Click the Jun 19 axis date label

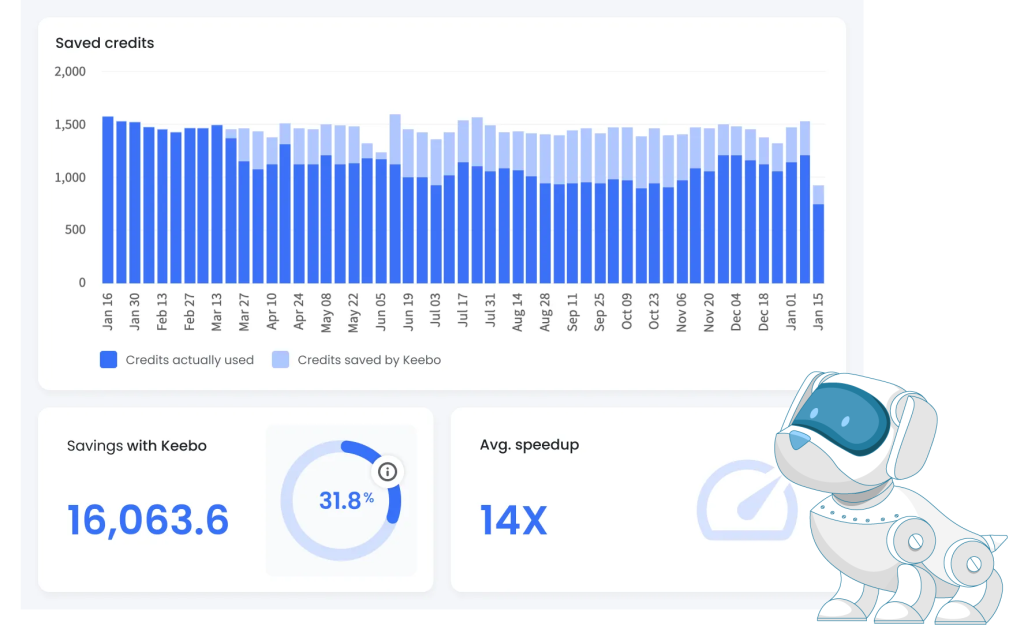(408, 312)
